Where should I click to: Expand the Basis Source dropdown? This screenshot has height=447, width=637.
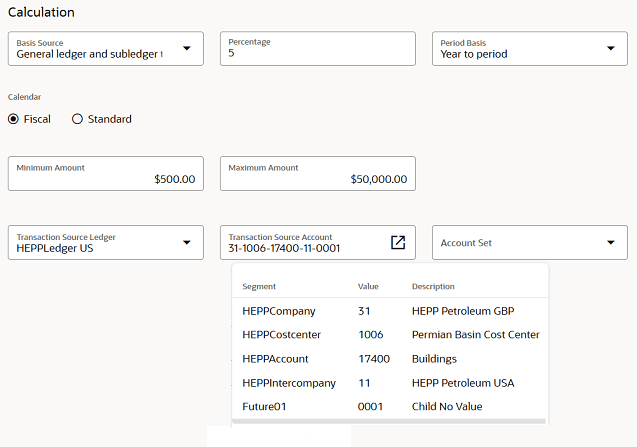187,48
